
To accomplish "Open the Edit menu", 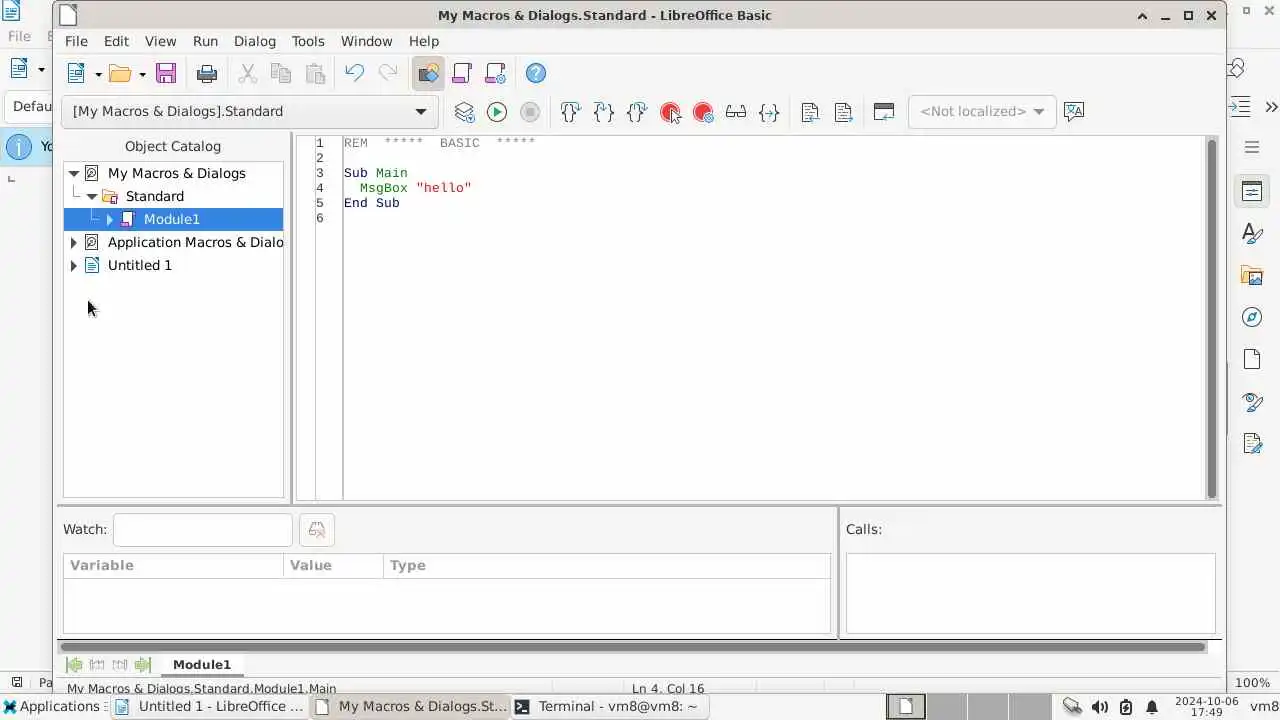I will click(x=116, y=41).
